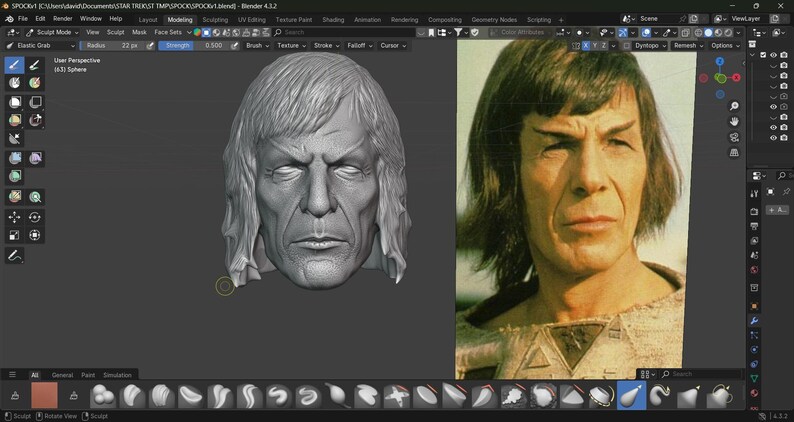Select the three-sphere Blob brush thumbnail
Image resolution: width=794 pixels, height=422 pixels.
point(103,396)
